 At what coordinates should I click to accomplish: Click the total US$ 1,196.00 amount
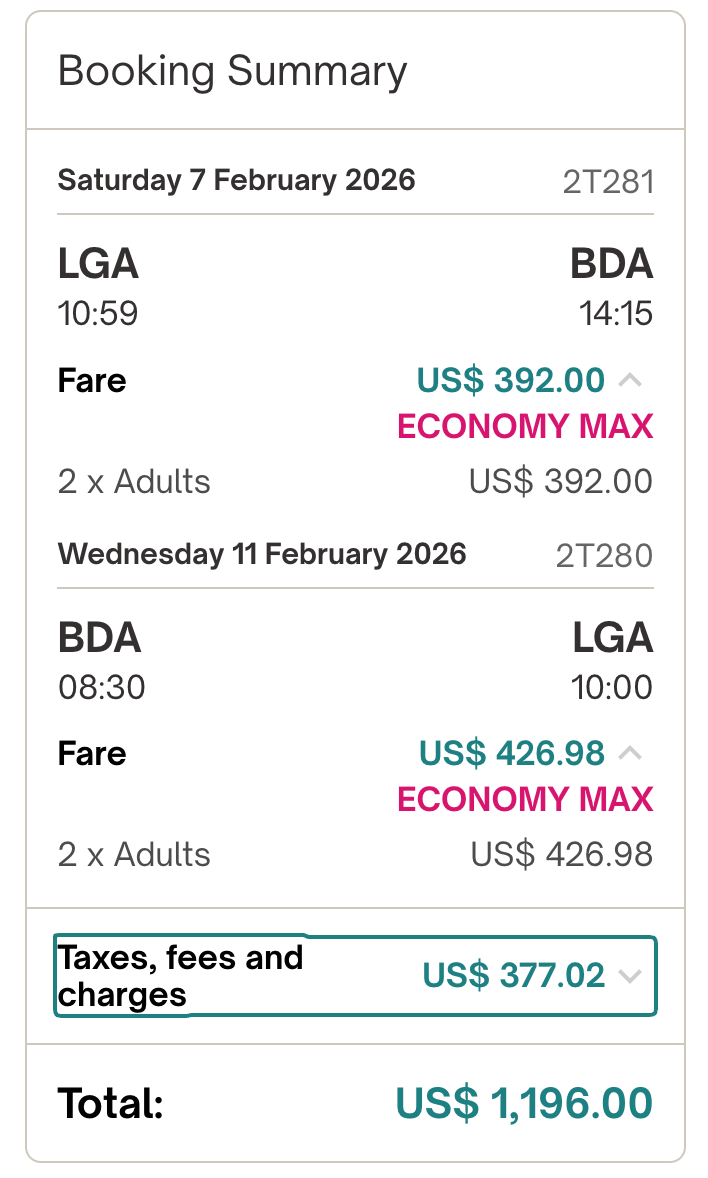[524, 1103]
